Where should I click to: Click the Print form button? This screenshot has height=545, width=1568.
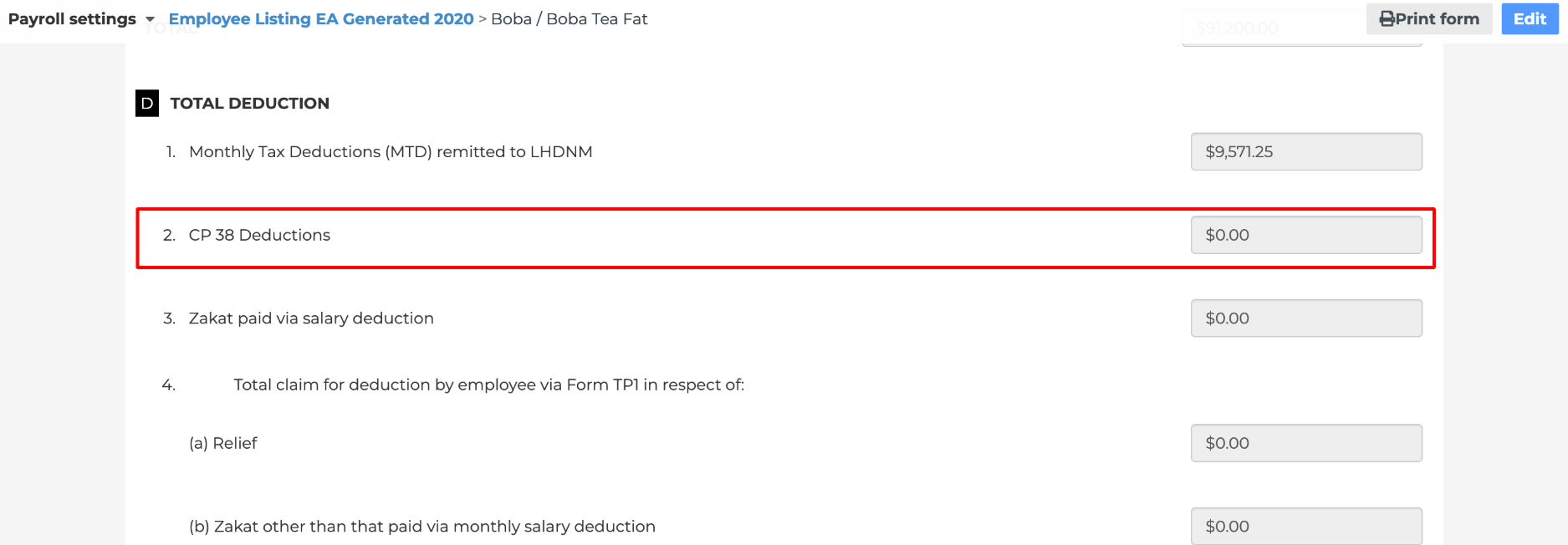(x=1429, y=18)
